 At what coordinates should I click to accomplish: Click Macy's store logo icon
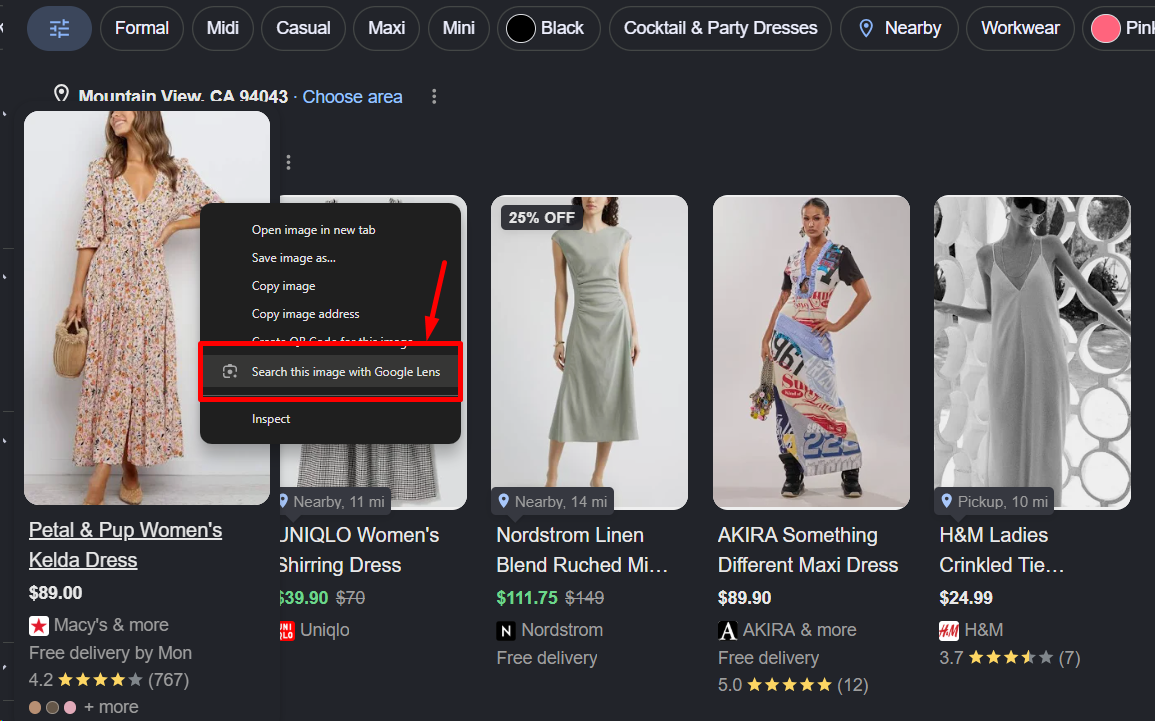point(39,626)
